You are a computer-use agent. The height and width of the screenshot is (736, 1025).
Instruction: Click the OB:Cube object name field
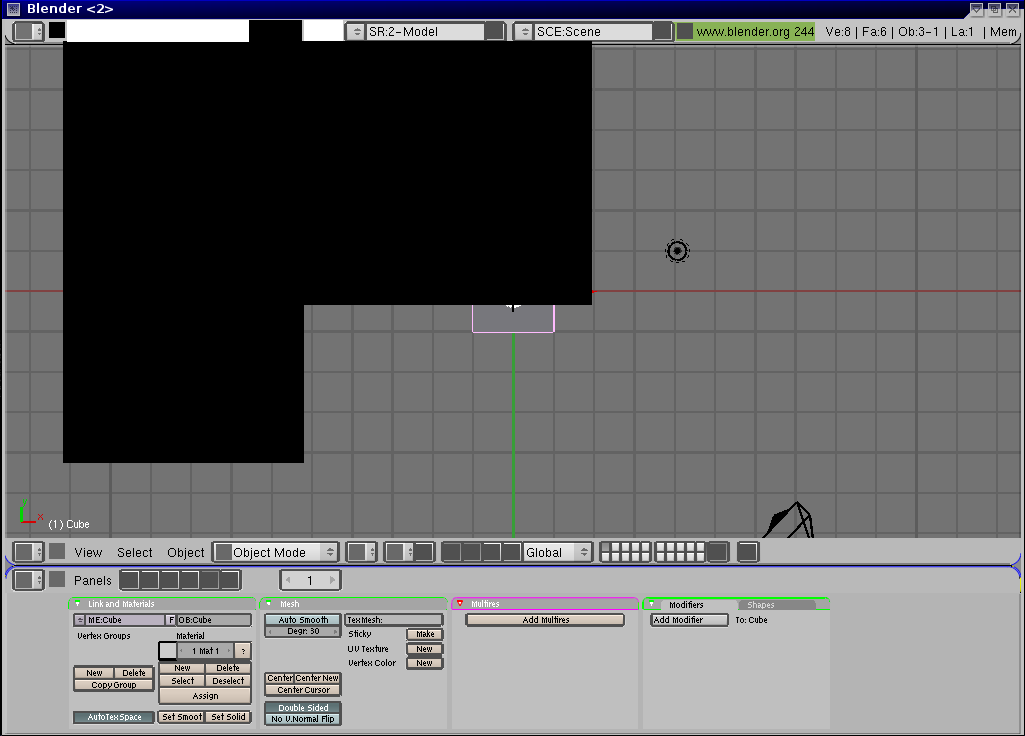pos(213,620)
